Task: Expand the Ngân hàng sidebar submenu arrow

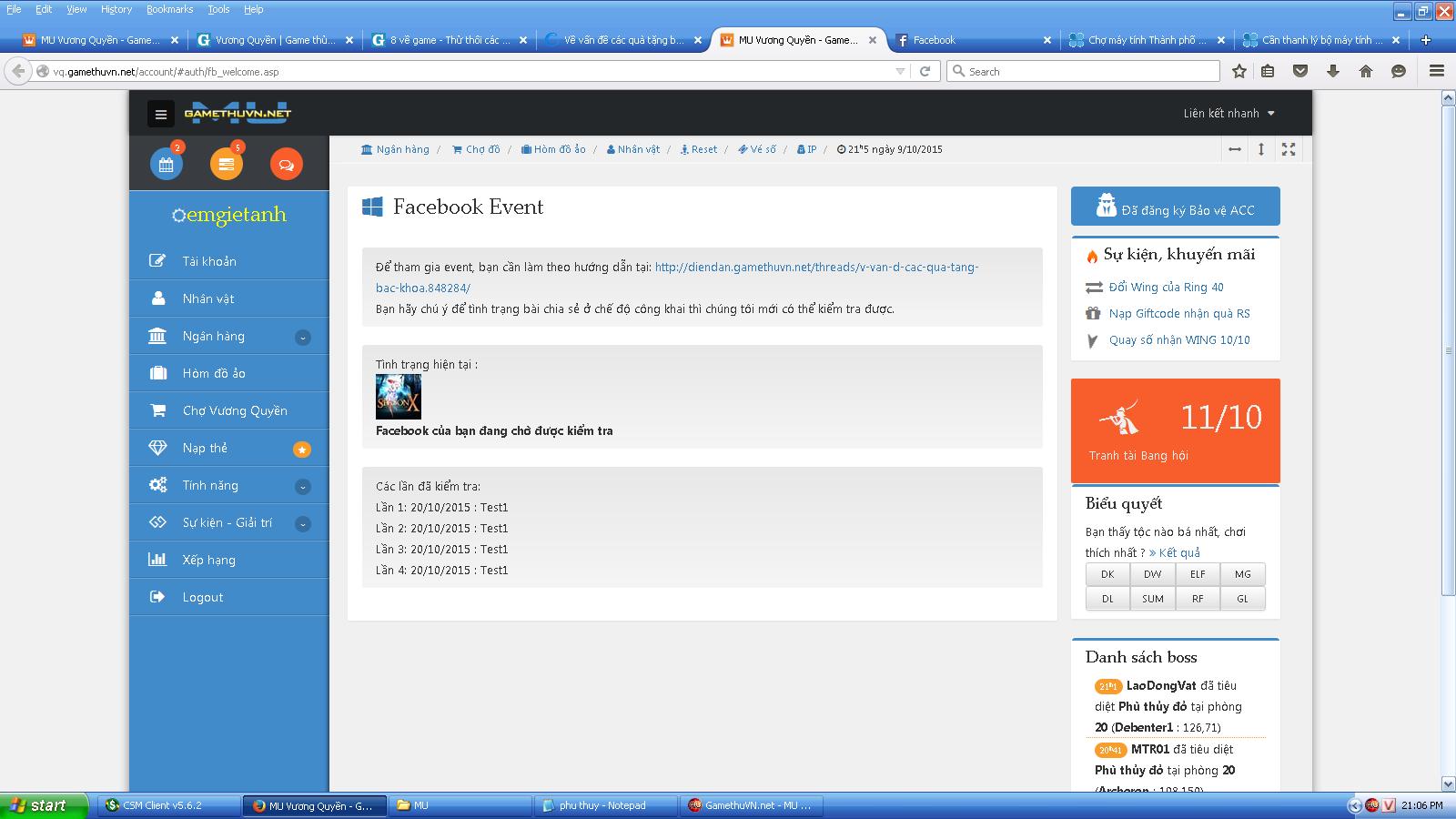Action: click(x=303, y=338)
